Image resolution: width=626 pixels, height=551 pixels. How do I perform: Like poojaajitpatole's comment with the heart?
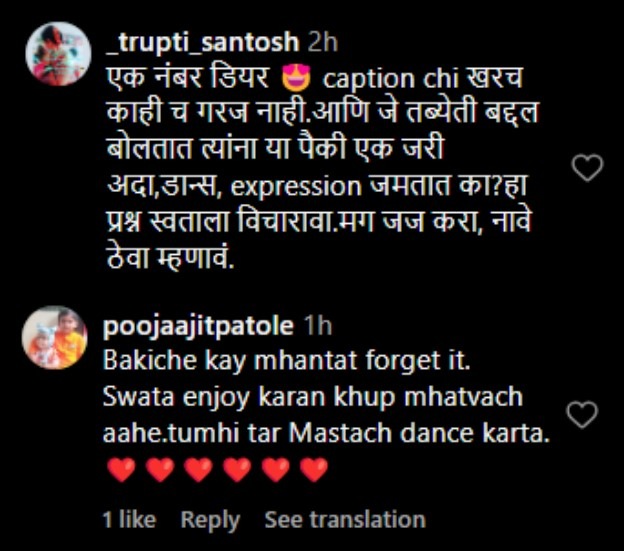582,414
